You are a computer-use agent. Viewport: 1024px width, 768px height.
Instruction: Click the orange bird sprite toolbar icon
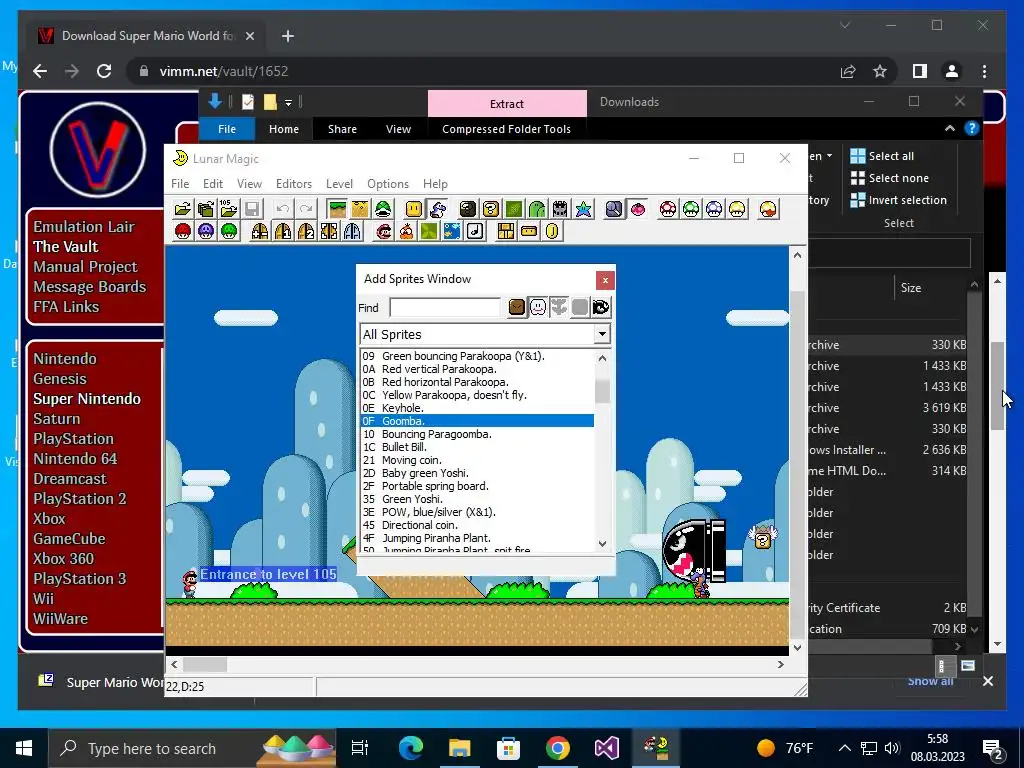tap(406, 231)
